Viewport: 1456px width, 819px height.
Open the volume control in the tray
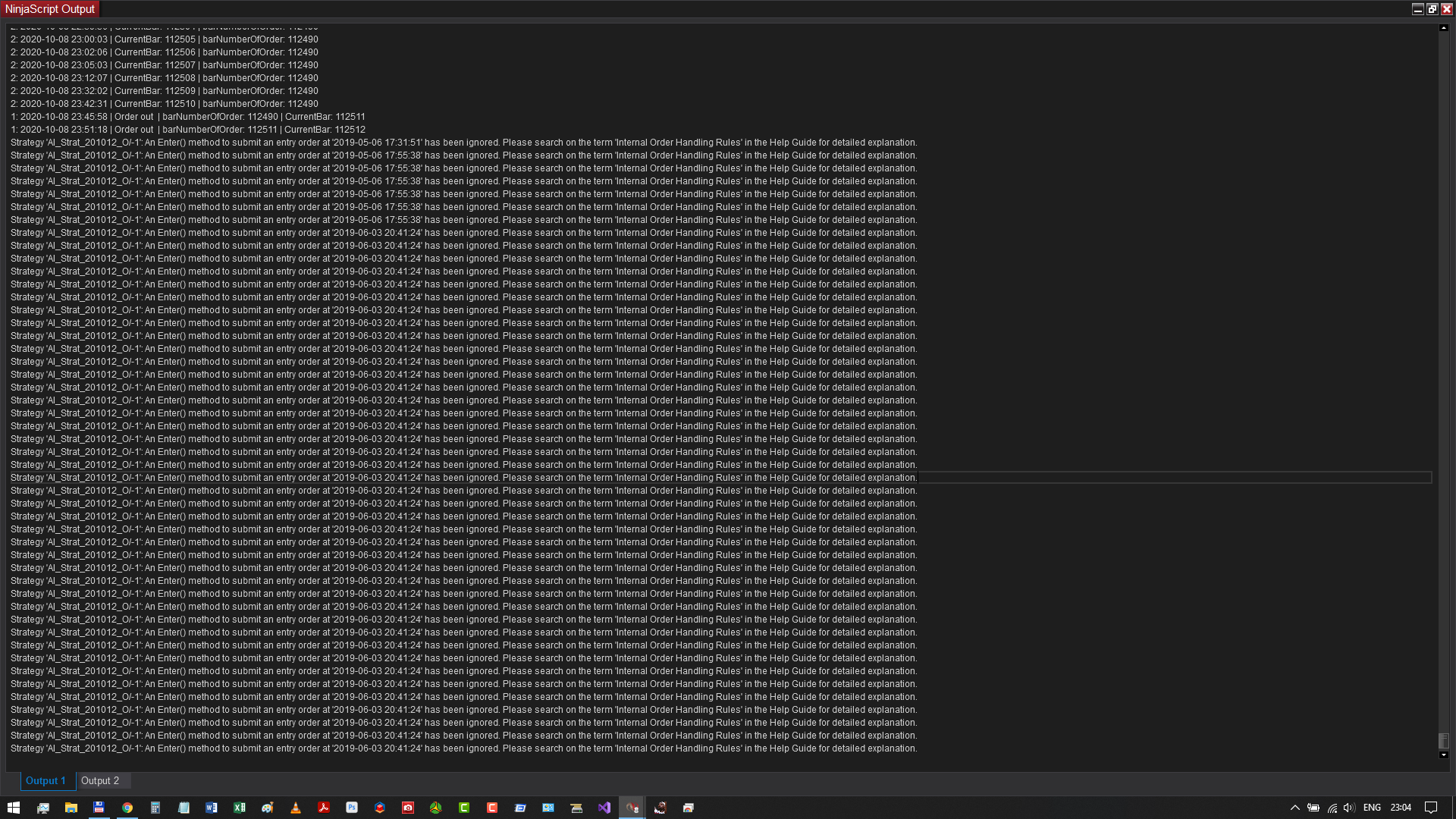[x=1349, y=808]
